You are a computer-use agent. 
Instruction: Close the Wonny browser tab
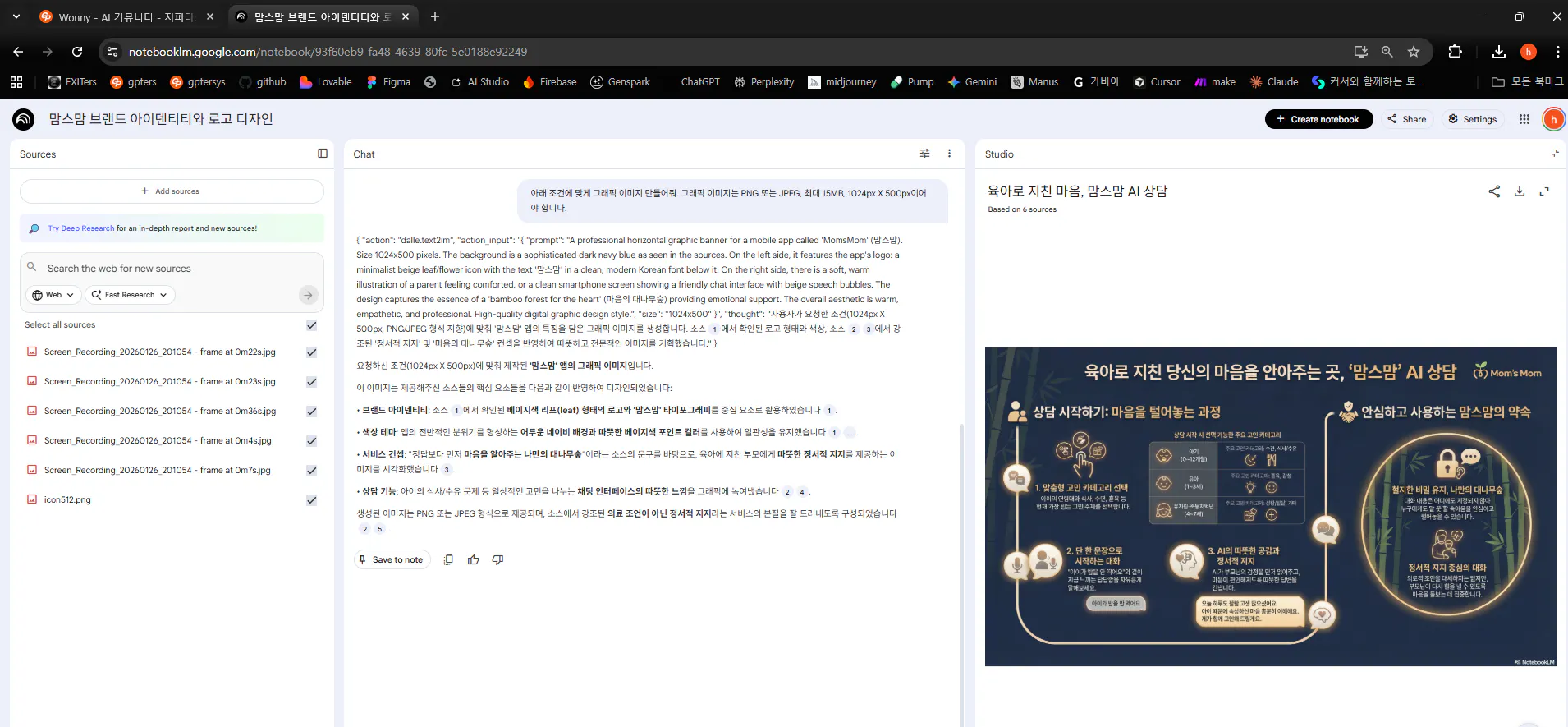tap(210, 16)
